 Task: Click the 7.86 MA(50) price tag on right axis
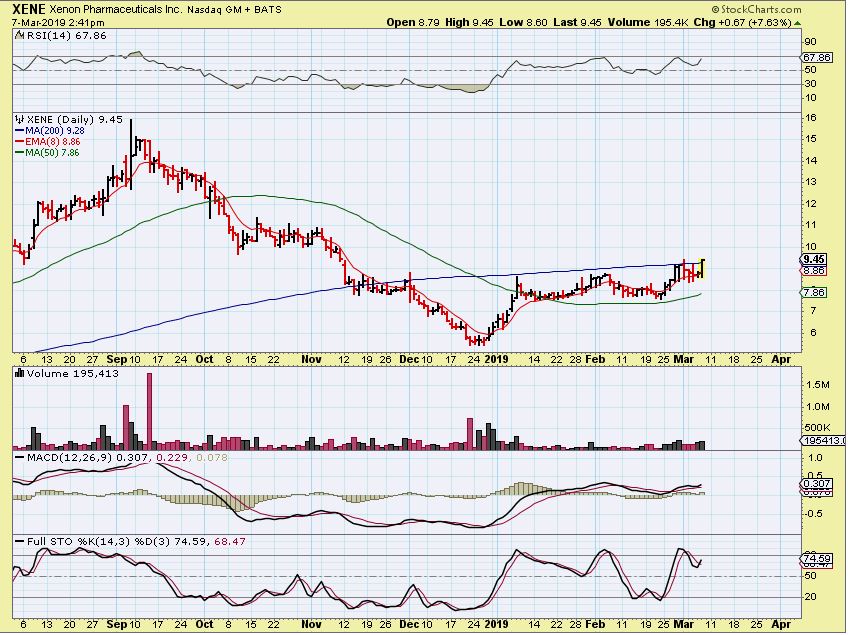814,293
